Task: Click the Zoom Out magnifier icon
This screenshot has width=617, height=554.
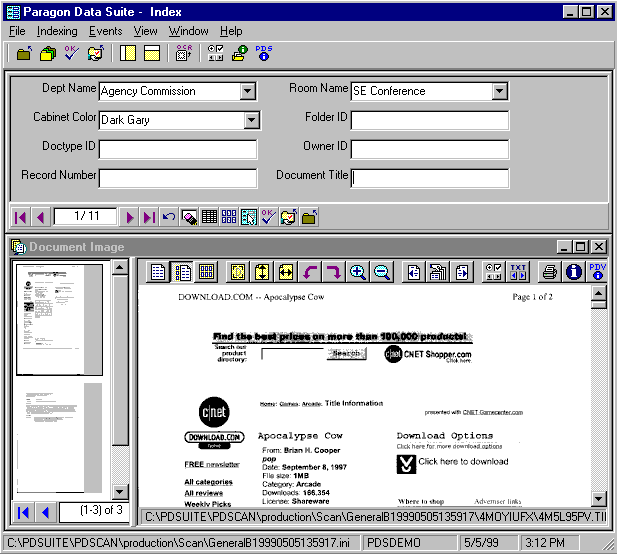Action: pyautogui.click(x=381, y=272)
